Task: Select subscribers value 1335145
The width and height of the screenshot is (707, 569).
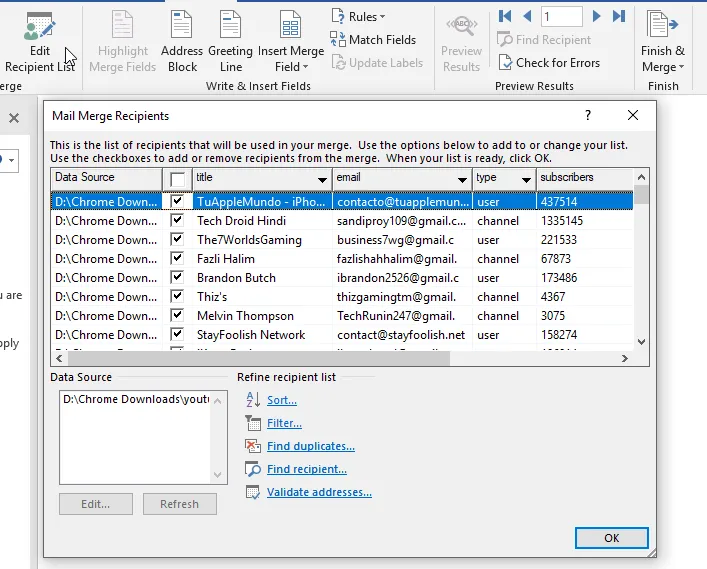Action: point(584,220)
